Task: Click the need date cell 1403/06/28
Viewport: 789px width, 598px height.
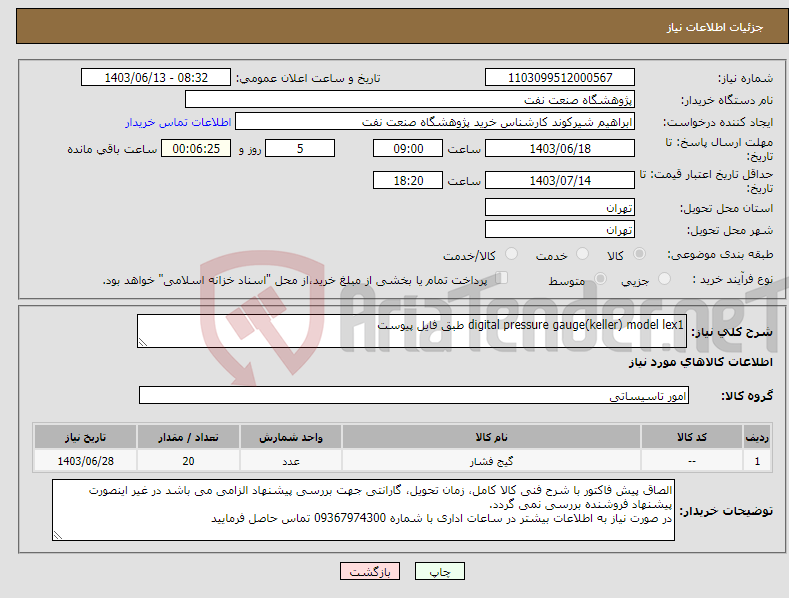Action: click(86, 461)
